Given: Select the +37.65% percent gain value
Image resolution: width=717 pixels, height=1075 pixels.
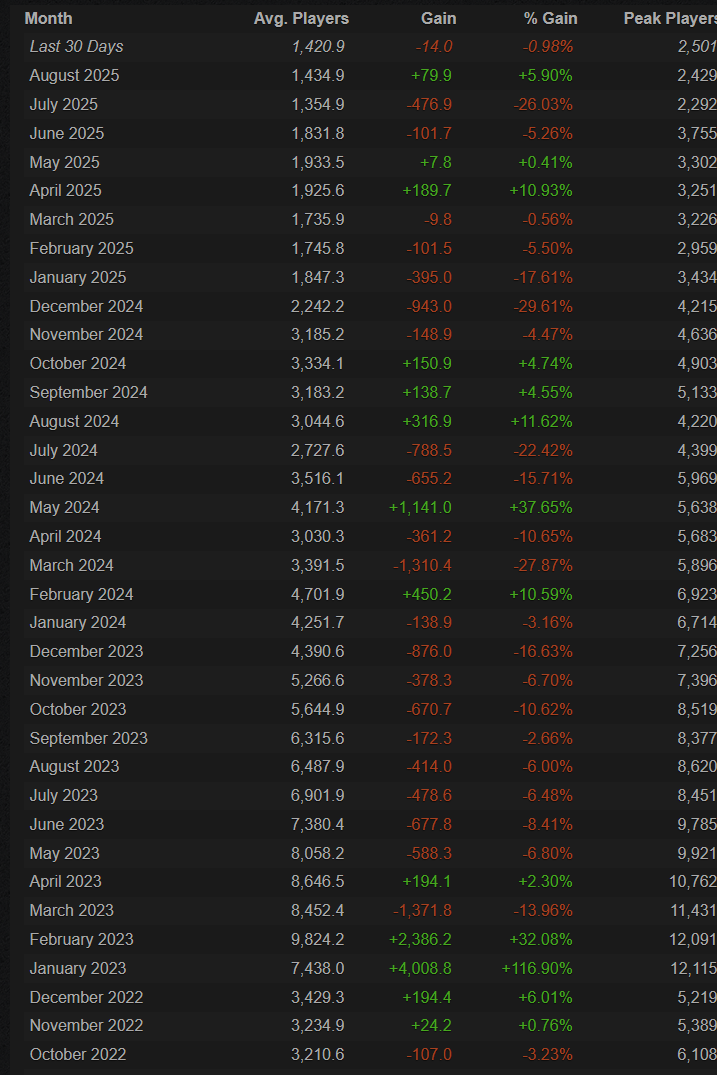Looking at the screenshot, I should [x=541, y=507].
